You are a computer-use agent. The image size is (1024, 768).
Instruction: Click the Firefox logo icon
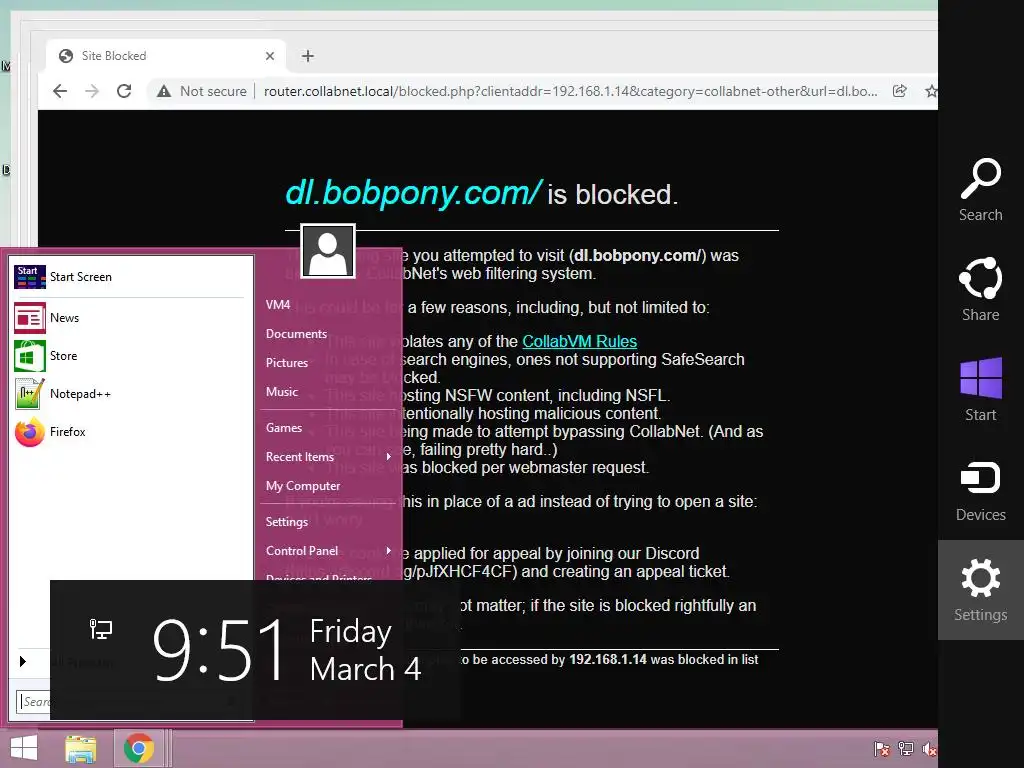(29, 432)
